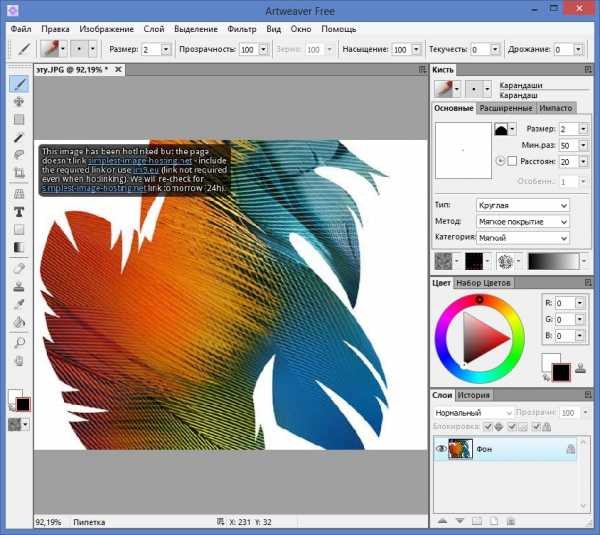Hide the Фон layer with the eye icon
This screenshot has width=600, height=535.
tap(440, 450)
